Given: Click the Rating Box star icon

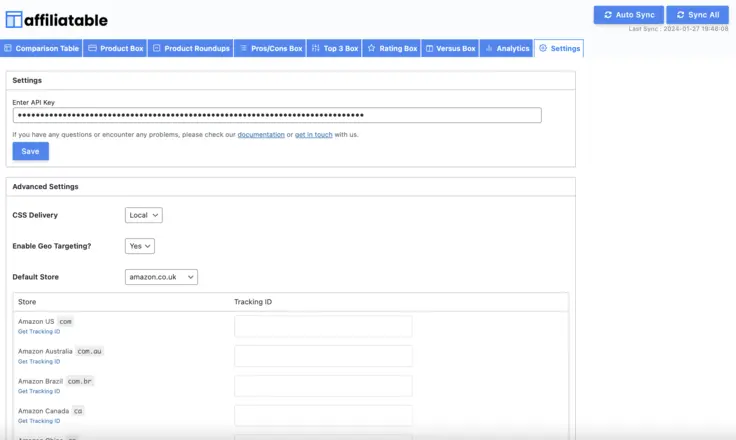Looking at the screenshot, I should click(371, 48).
